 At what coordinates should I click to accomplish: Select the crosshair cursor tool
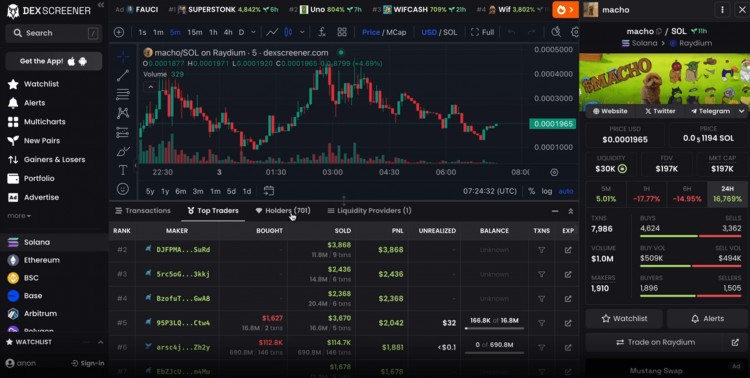click(123, 56)
